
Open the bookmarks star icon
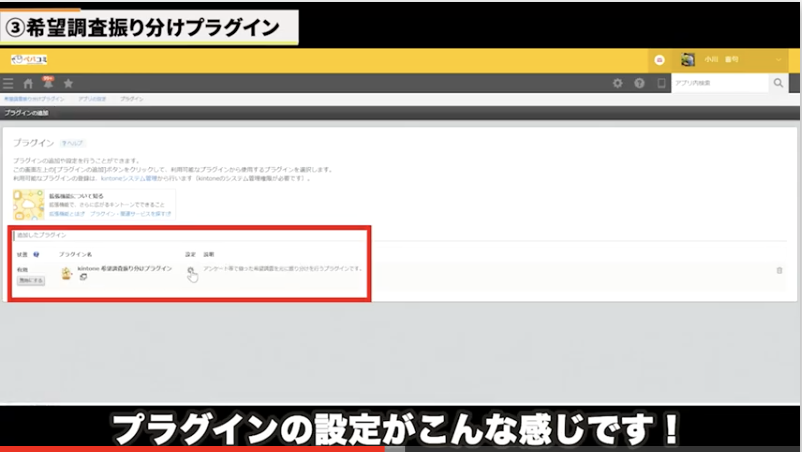pos(68,84)
